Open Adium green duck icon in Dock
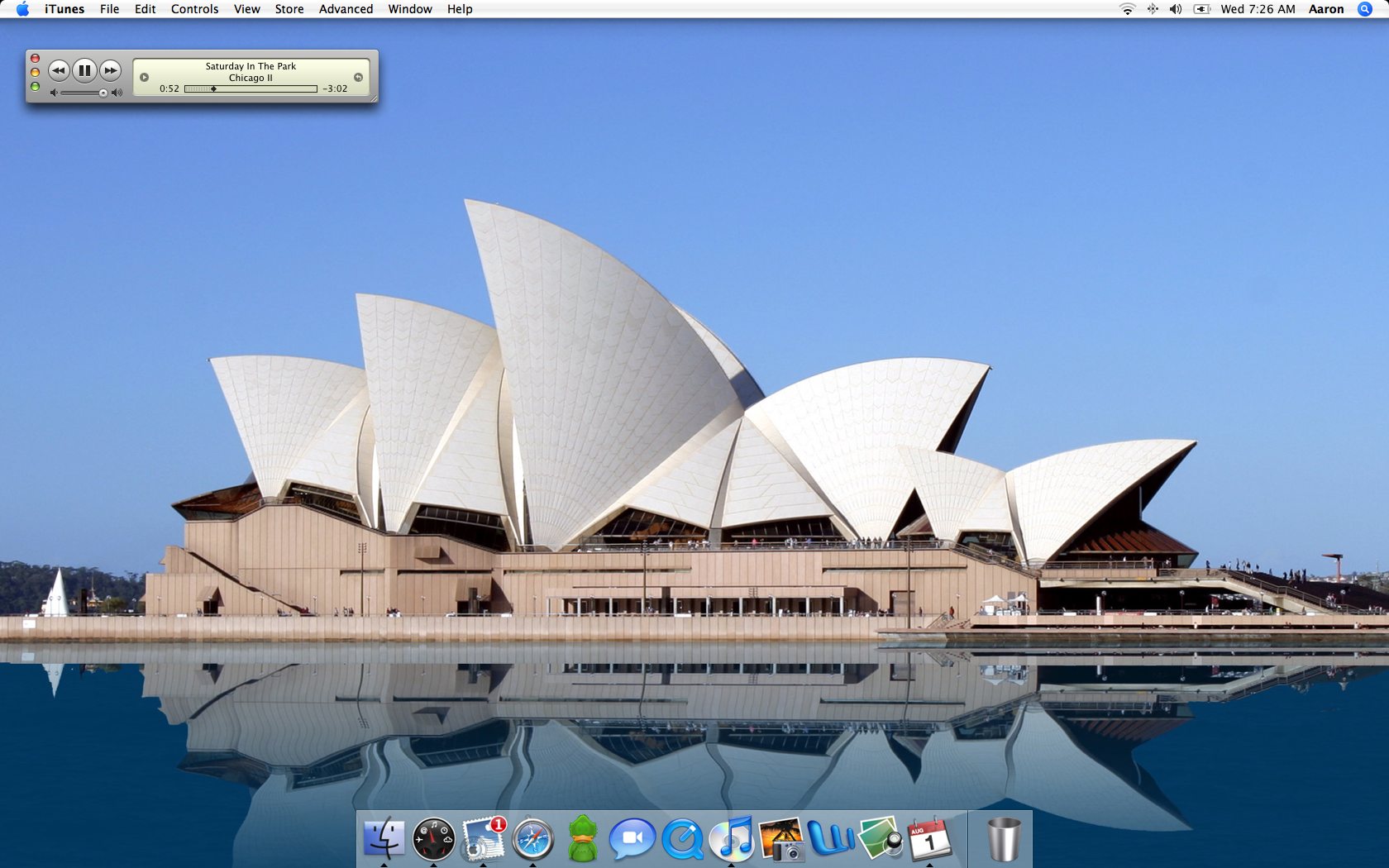This screenshot has height=868, width=1389. point(583,839)
